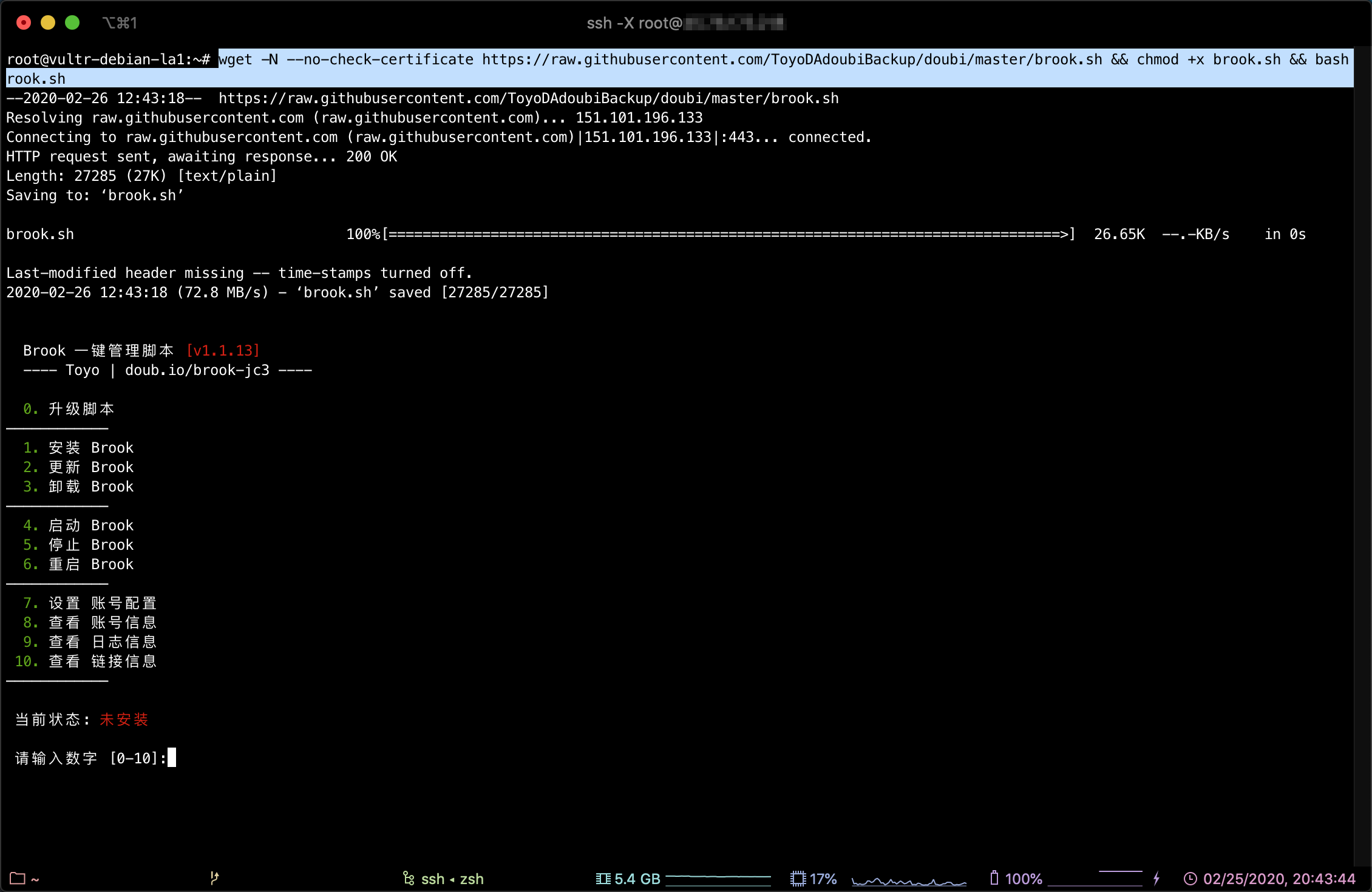The height and width of the screenshot is (892, 1372).
Task: Click menu option 4. 启动 Brook
Action: coord(78,525)
